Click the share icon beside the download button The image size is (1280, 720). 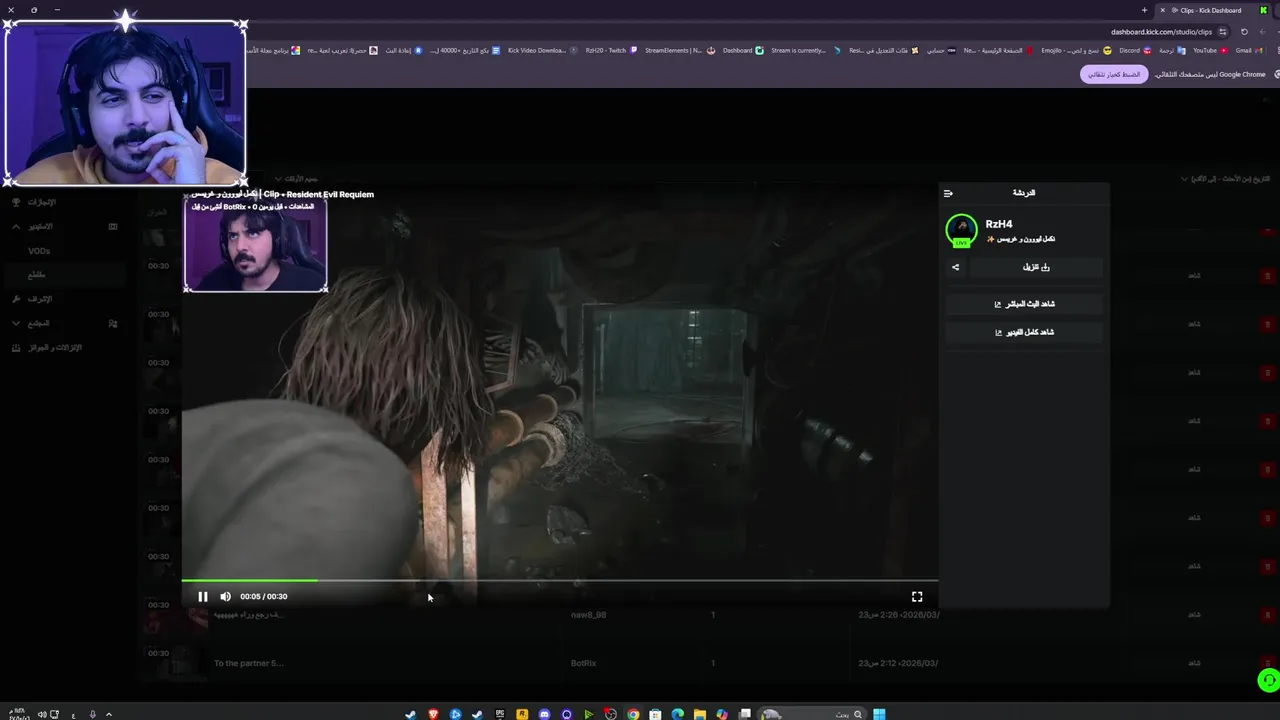(955, 267)
